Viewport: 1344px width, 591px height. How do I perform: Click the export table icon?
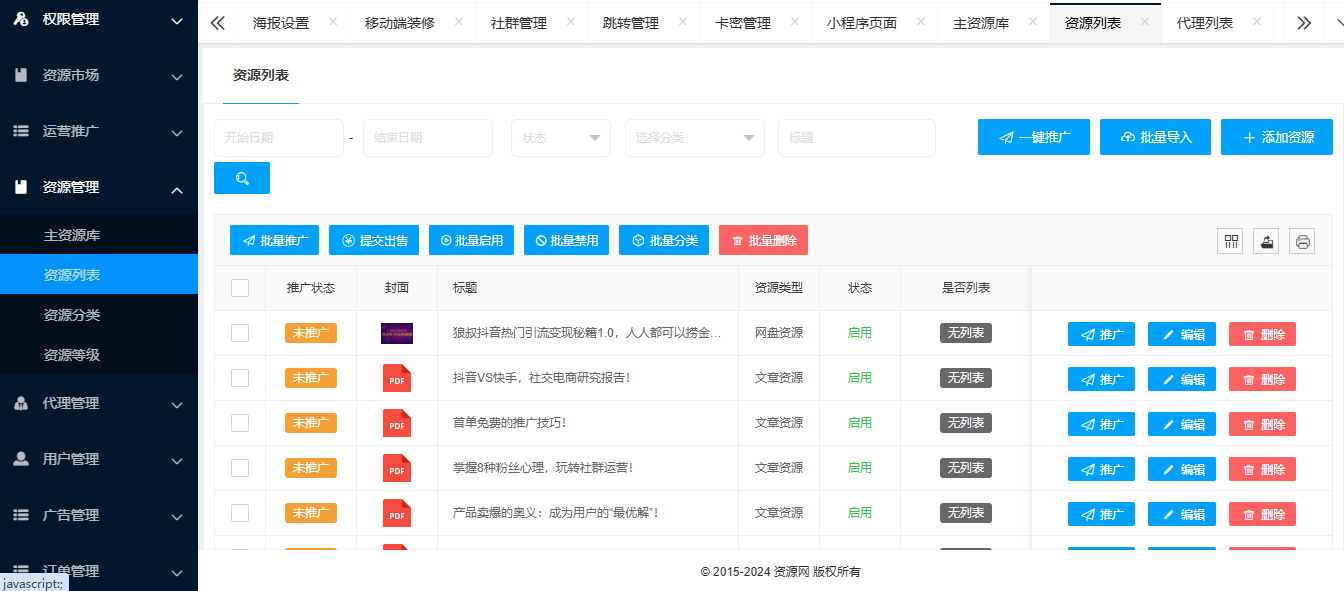coord(1266,241)
